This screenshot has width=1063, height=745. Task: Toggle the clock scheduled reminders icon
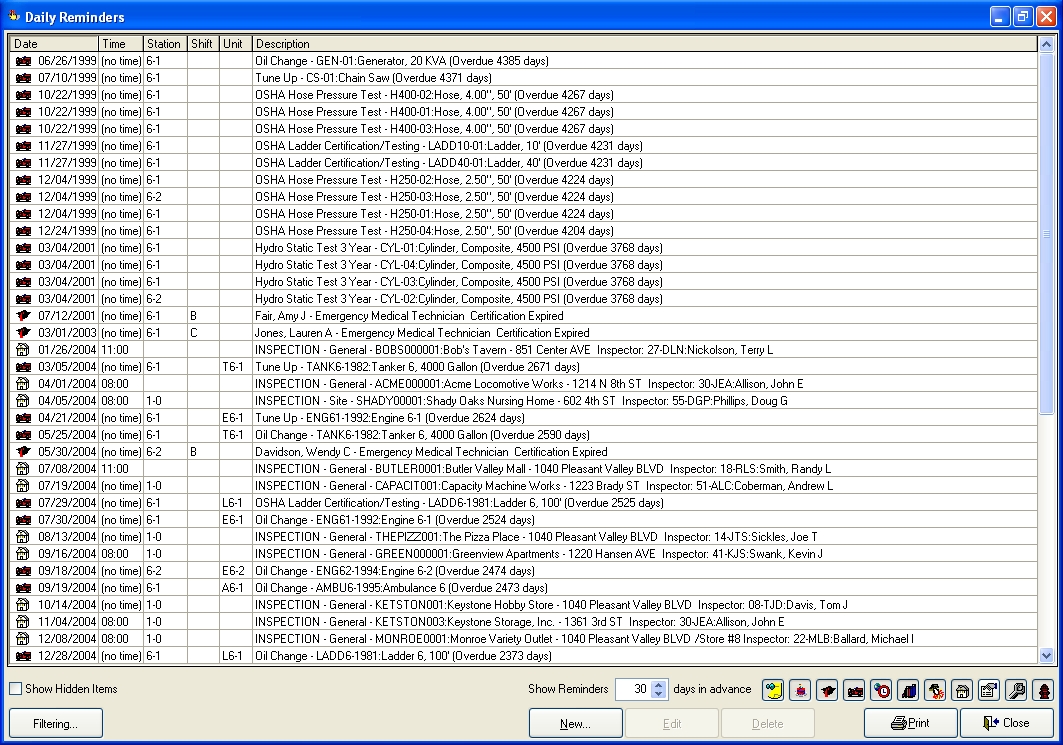(881, 689)
